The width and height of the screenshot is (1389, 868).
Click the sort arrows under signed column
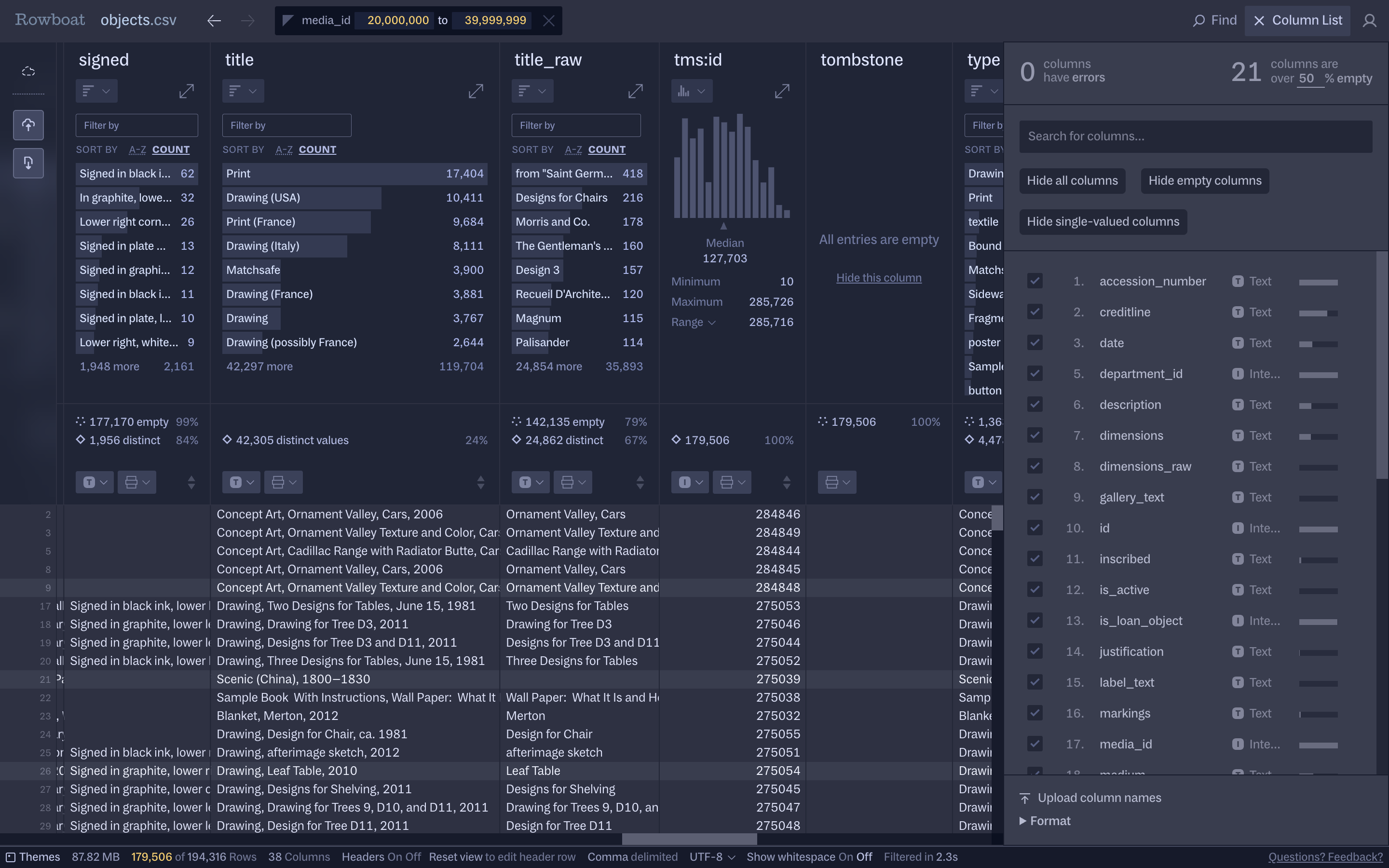pyautogui.click(x=191, y=482)
